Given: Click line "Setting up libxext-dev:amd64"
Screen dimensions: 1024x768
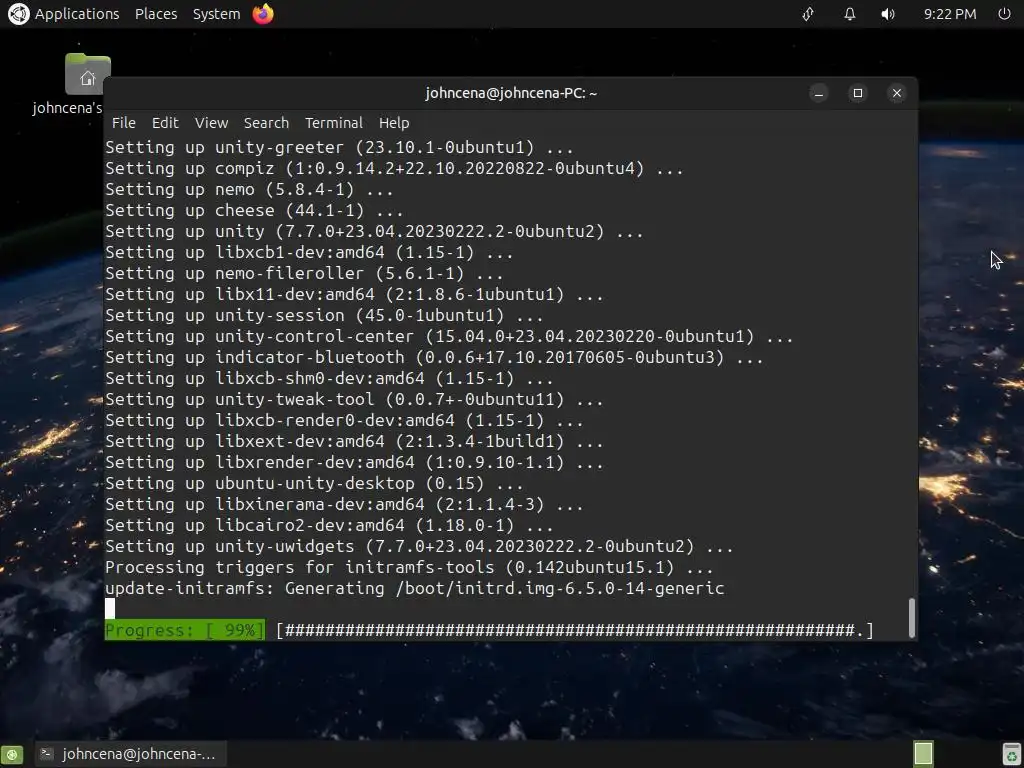Looking at the screenshot, I should [x=355, y=441].
